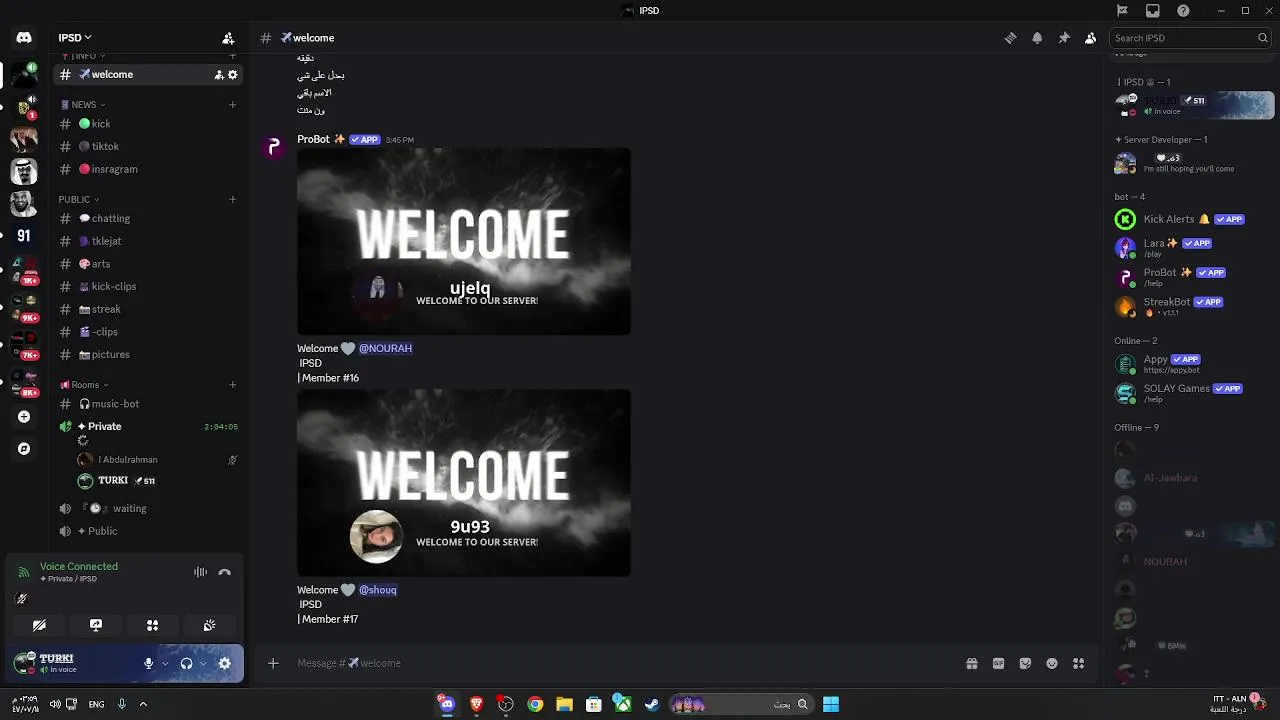This screenshot has height=720, width=1280.
Task: Open the tiktok channel
Action: pyautogui.click(x=148, y=146)
